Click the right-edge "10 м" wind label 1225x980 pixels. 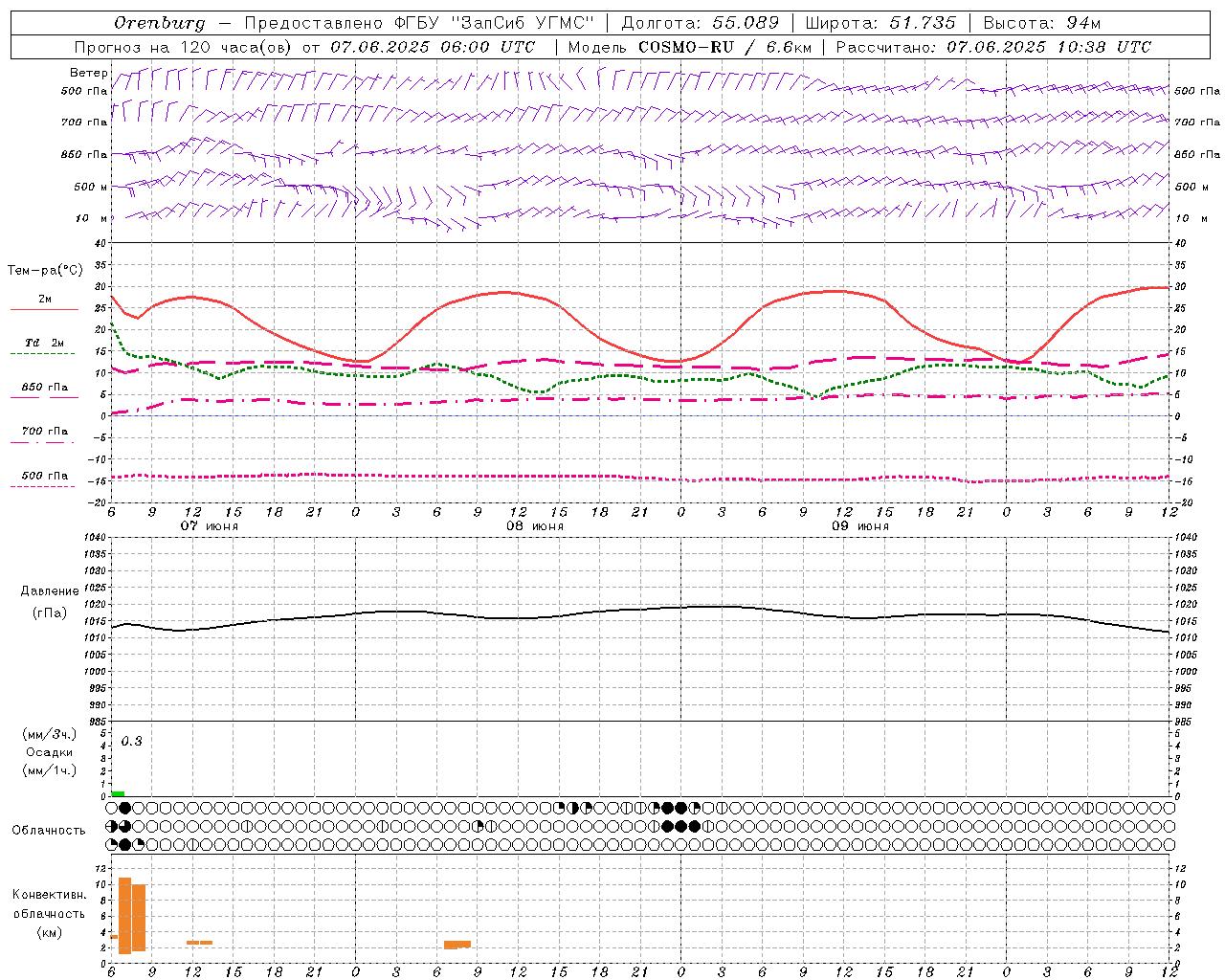(1190, 218)
